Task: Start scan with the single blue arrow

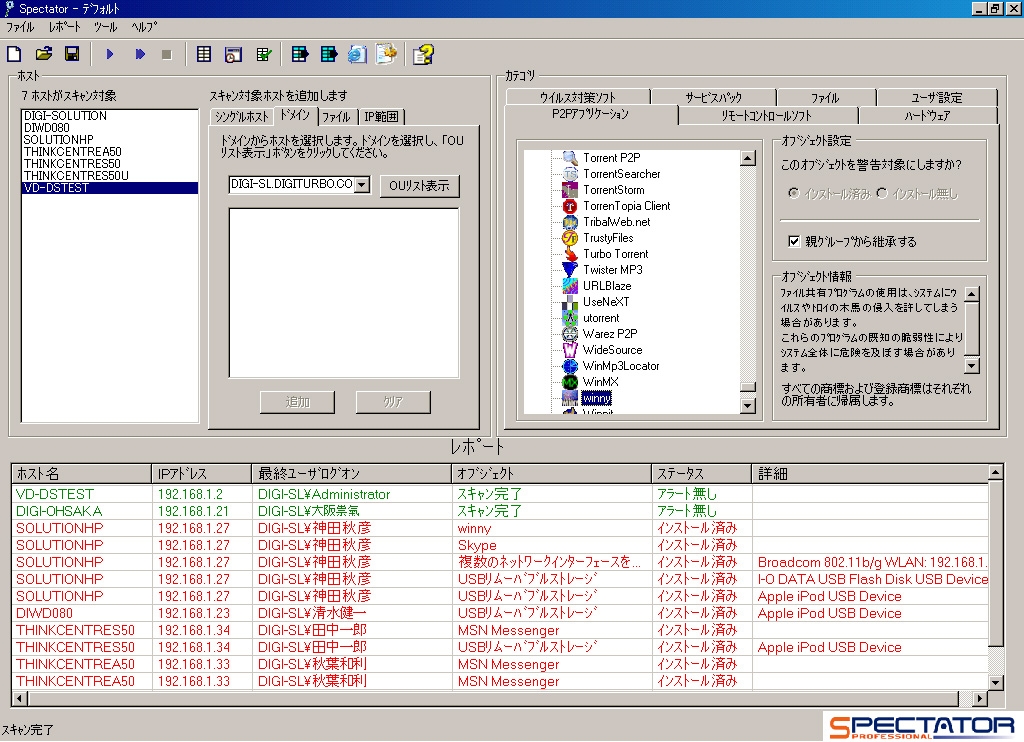Action: (x=110, y=54)
